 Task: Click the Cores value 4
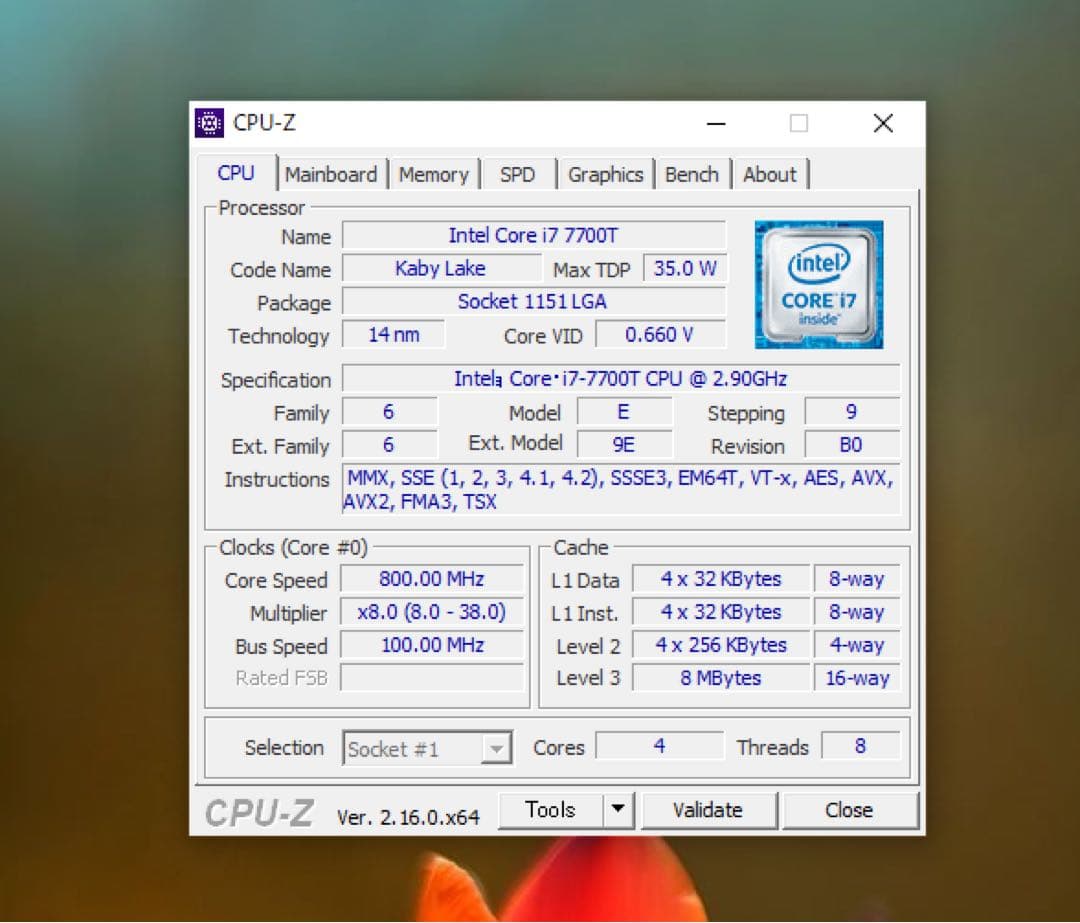tap(660, 746)
